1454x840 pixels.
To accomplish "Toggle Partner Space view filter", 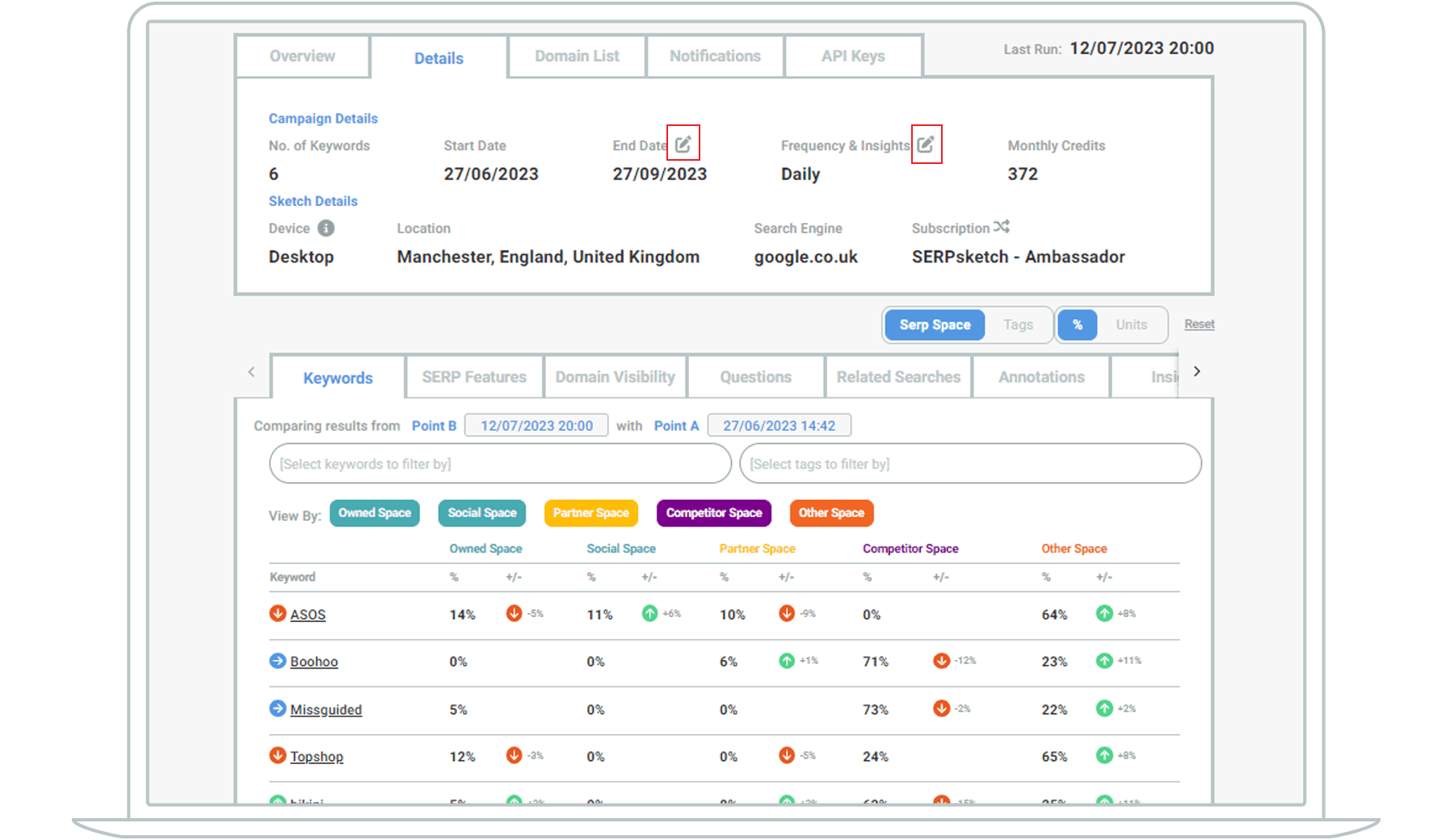I will [591, 513].
